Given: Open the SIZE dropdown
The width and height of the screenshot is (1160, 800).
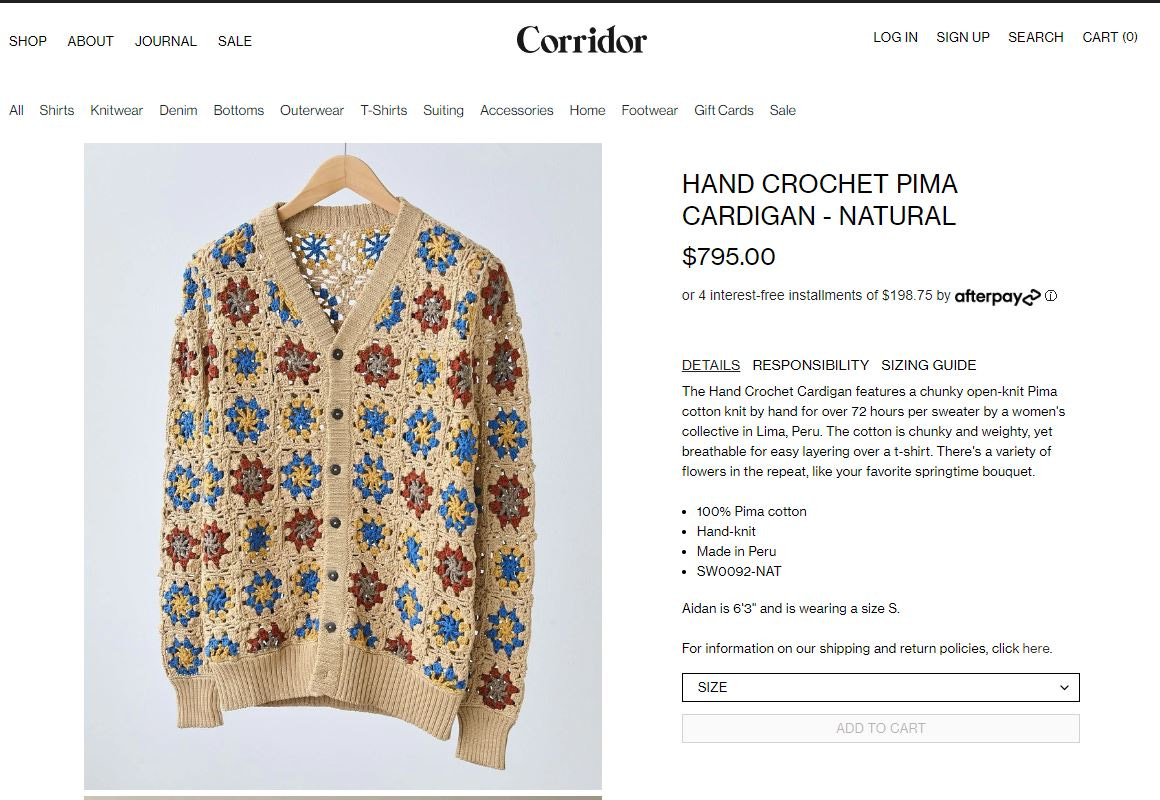Looking at the screenshot, I should [x=880, y=688].
